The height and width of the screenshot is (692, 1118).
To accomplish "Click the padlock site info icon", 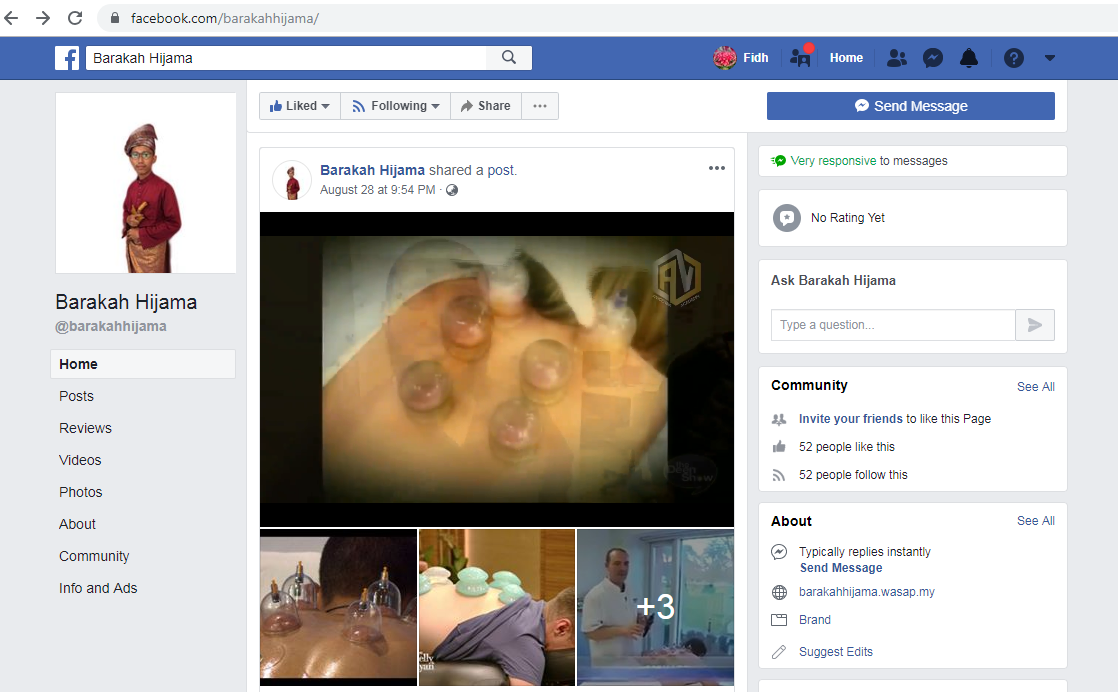I will tap(114, 18).
